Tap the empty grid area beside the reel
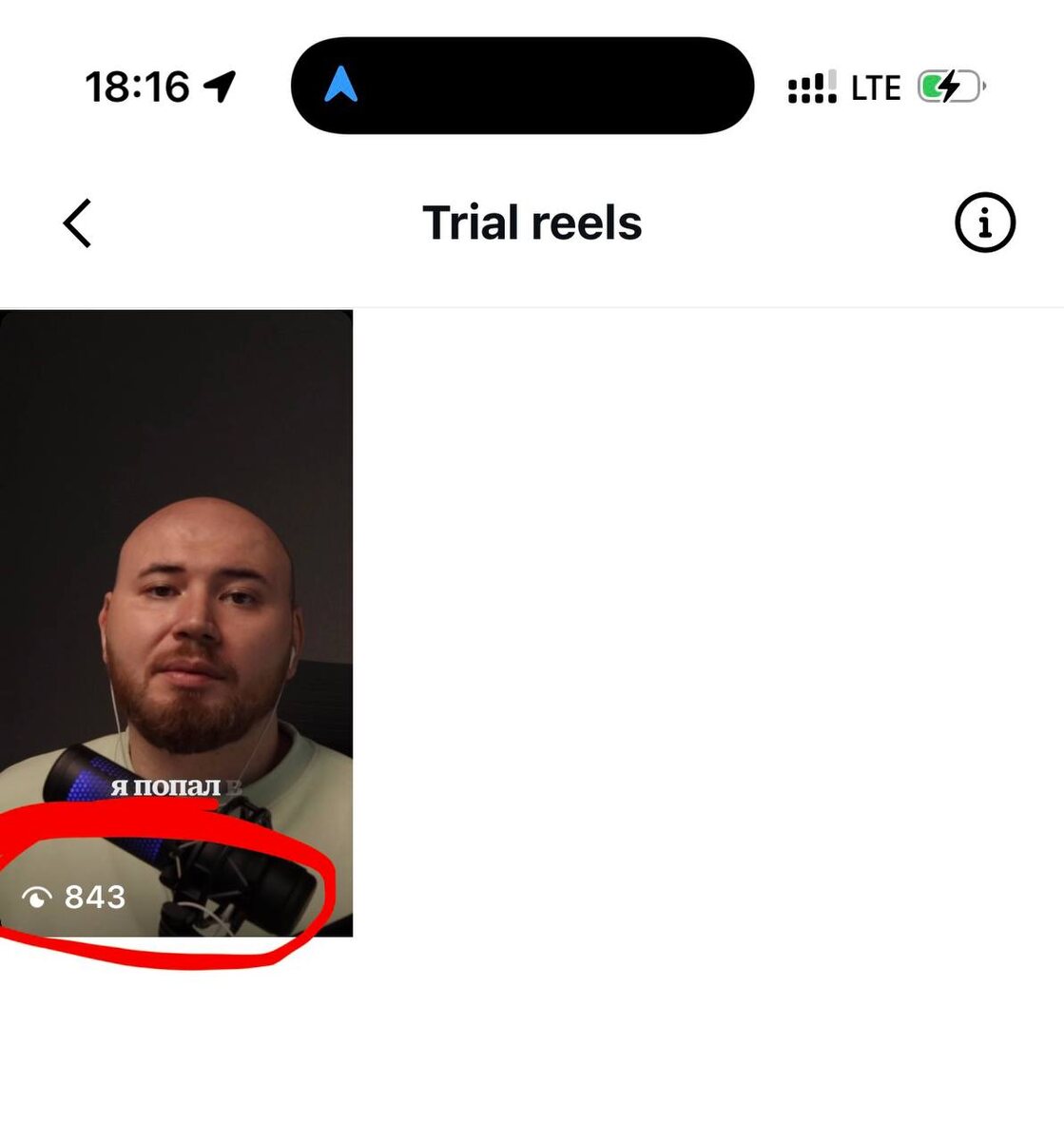 (x=708, y=623)
